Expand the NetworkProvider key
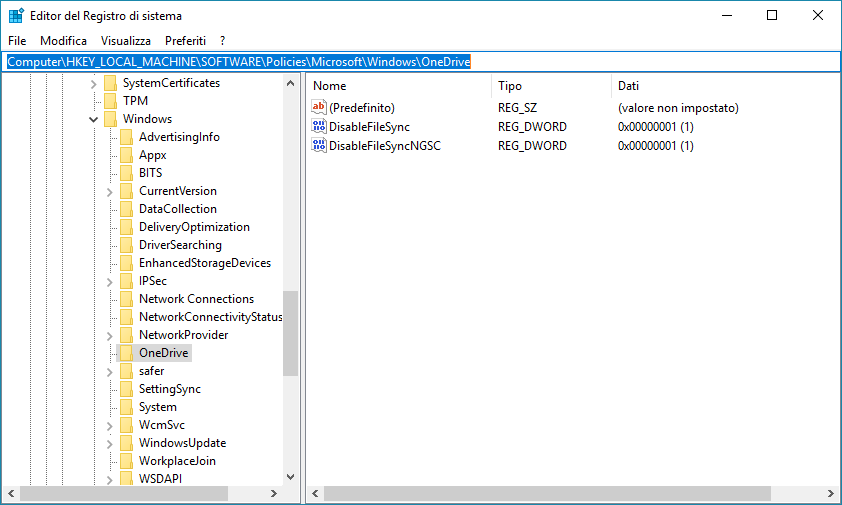Image resolution: width=842 pixels, height=505 pixels. click(x=110, y=336)
